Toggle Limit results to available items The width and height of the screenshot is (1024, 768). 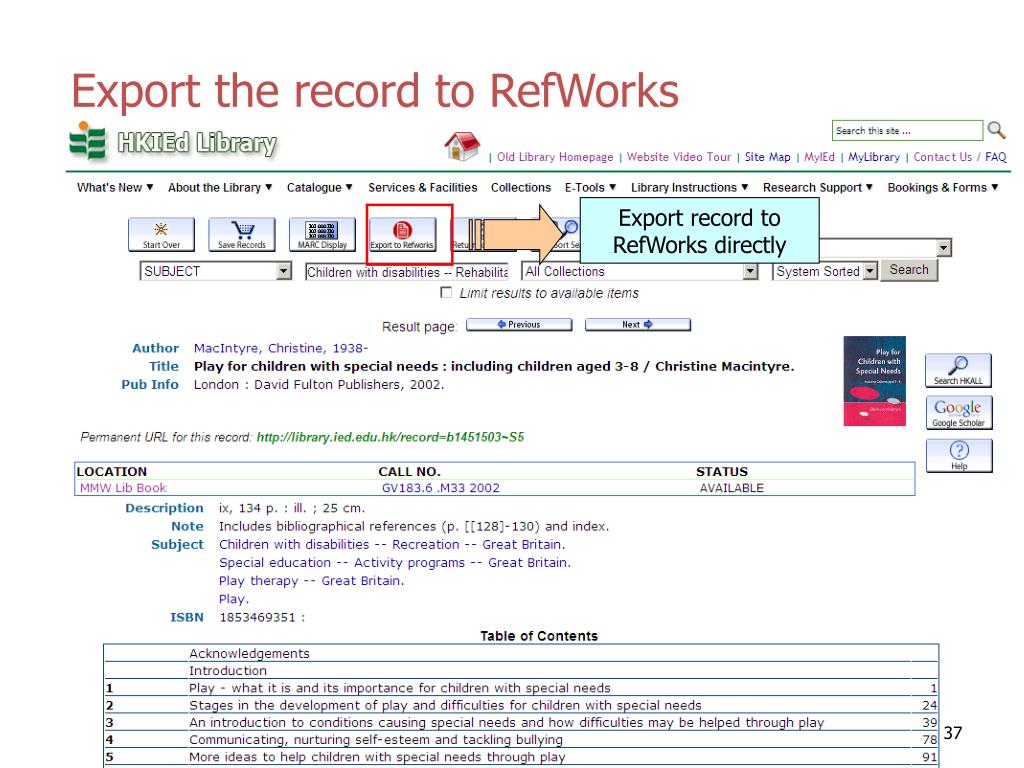tap(446, 293)
